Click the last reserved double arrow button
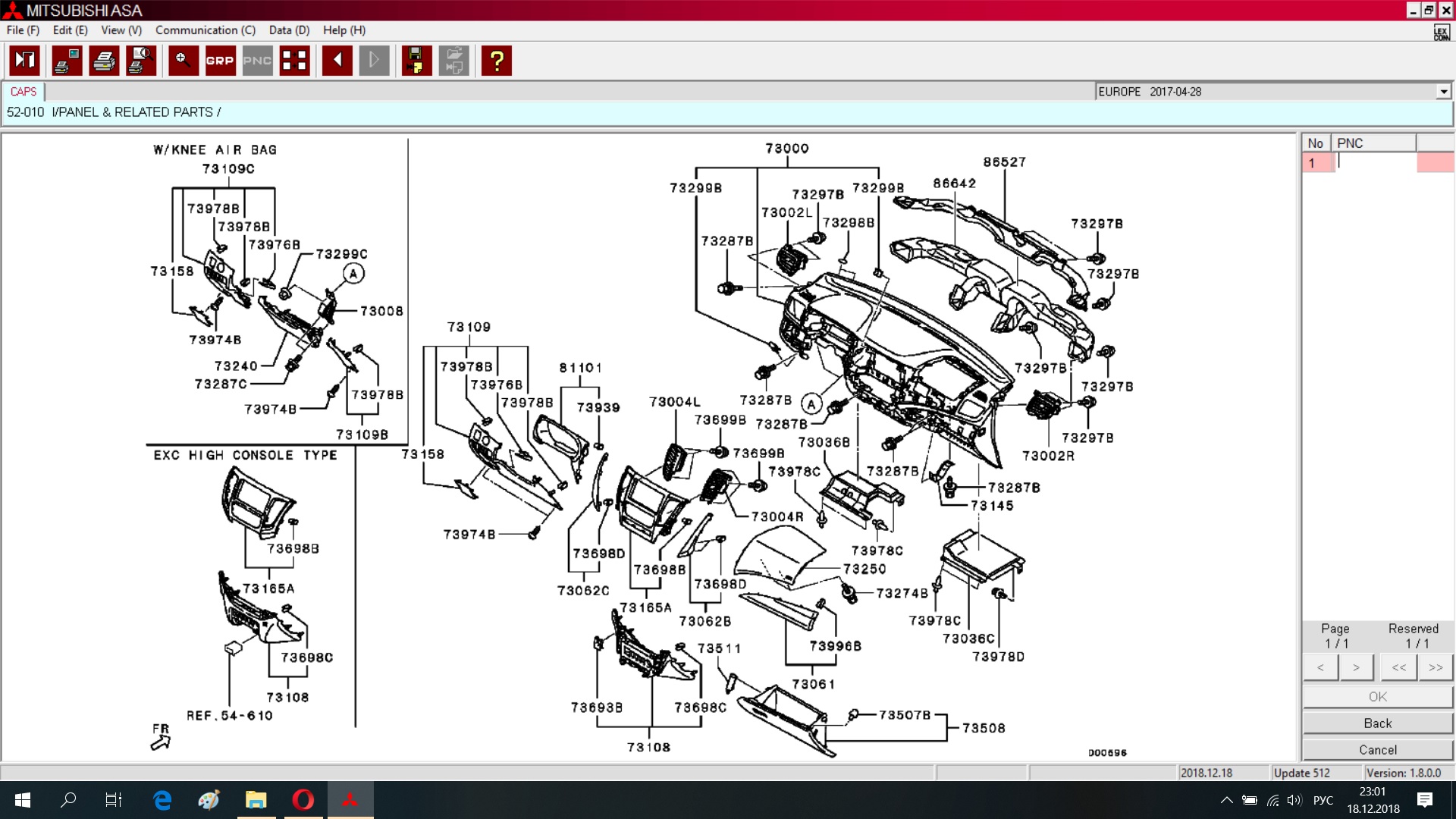The width and height of the screenshot is (1456, 819). click(1436, 667)
